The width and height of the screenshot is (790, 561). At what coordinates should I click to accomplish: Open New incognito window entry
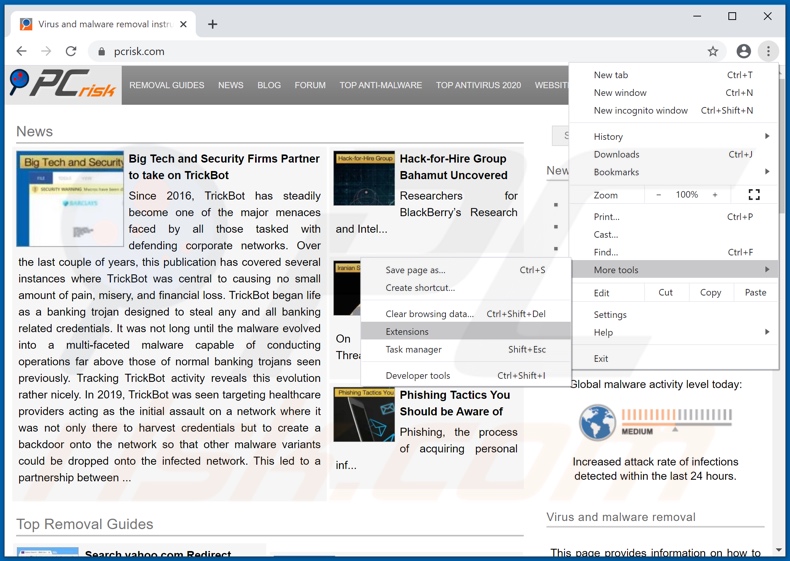tap(674, 110)
